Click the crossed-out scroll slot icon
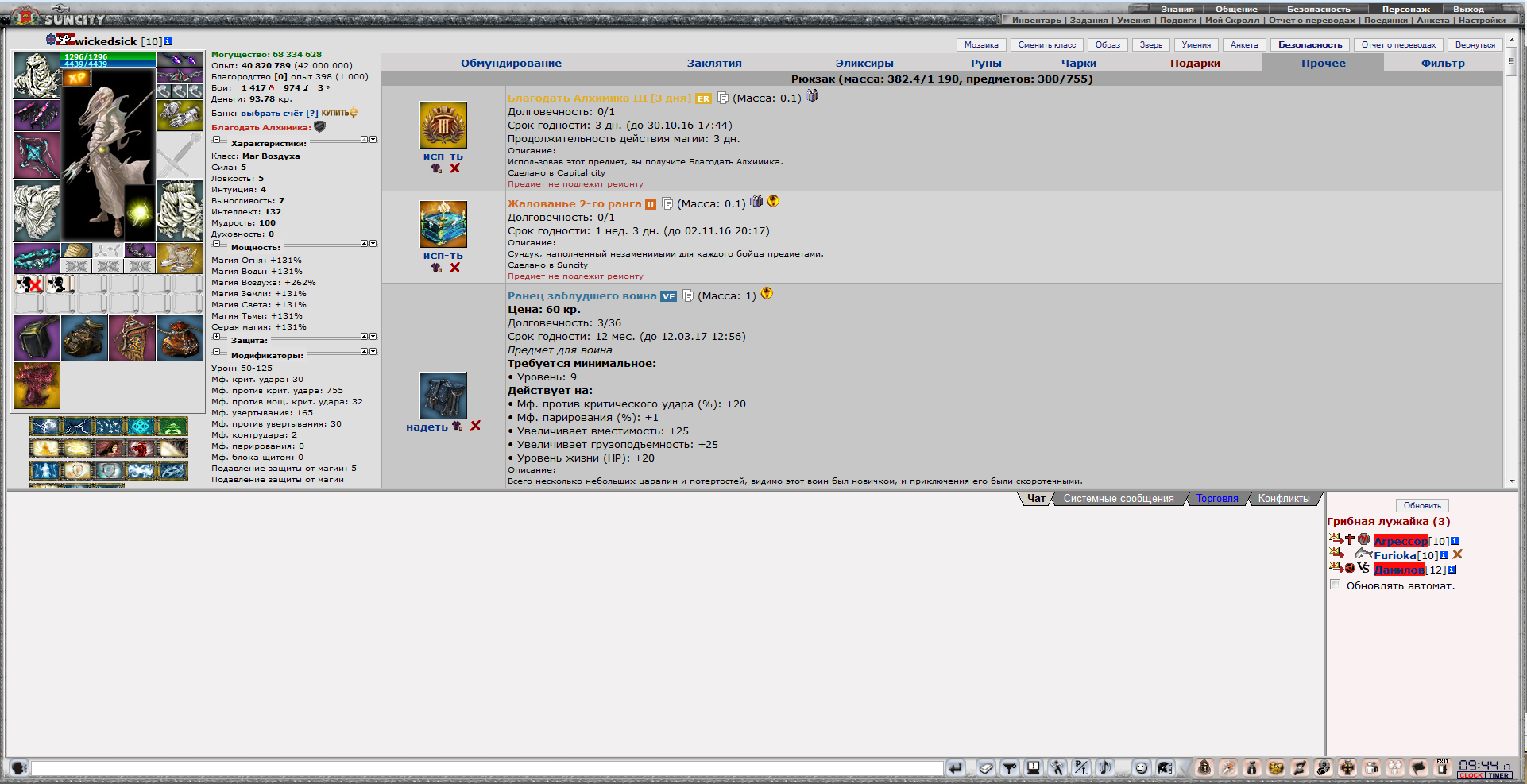 coord(29,284)
